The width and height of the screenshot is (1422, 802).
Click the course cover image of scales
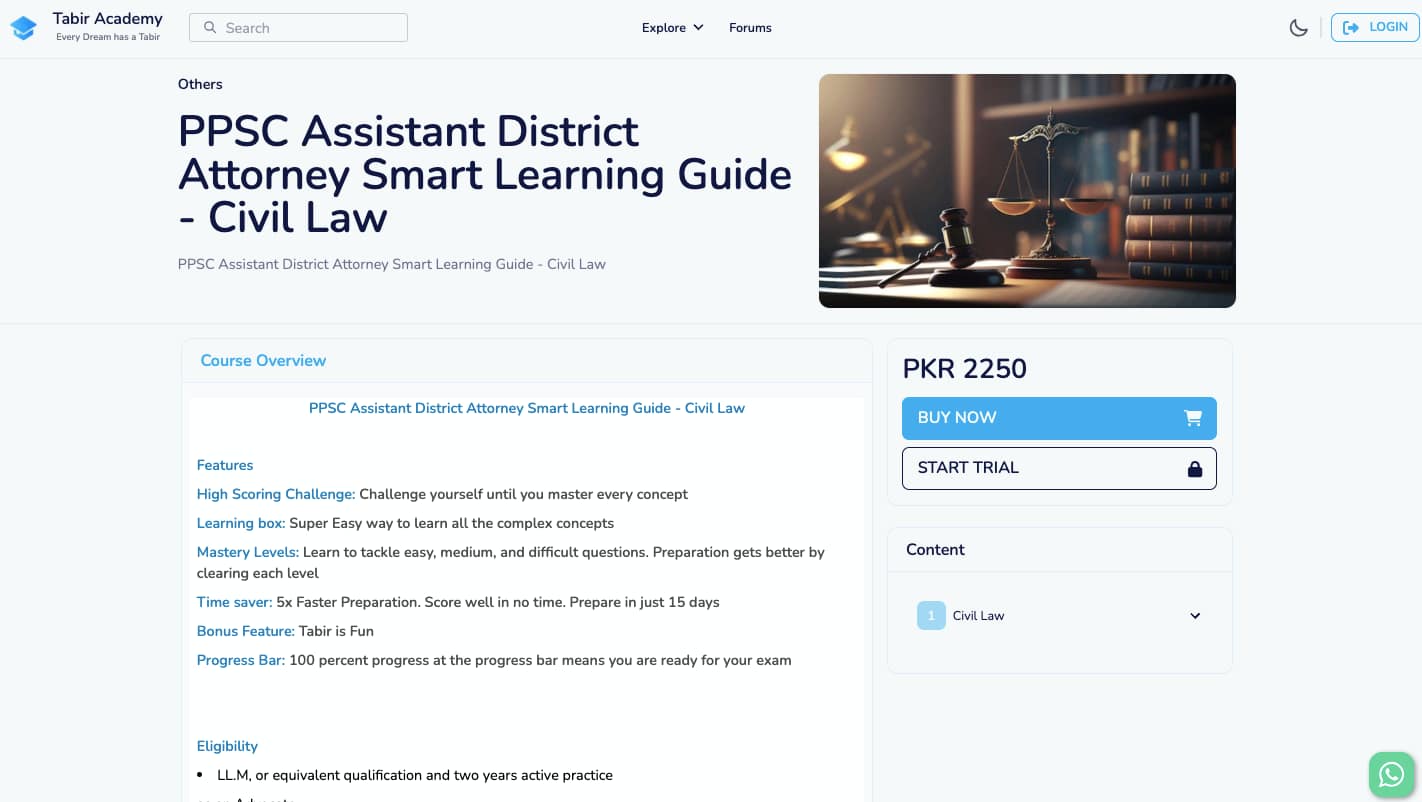click(x=1027, y=190)
